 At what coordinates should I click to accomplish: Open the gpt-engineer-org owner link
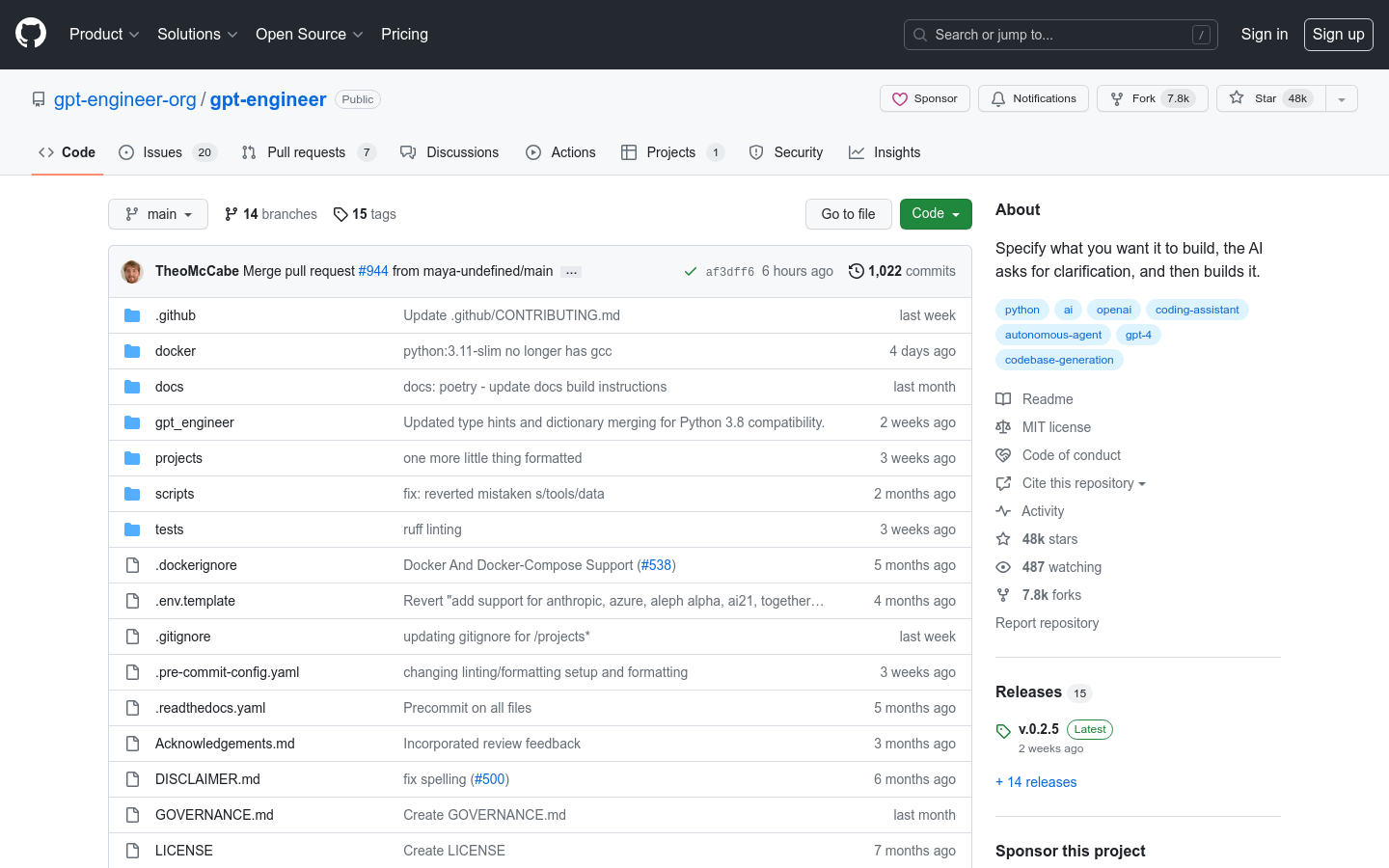(125, 99)
